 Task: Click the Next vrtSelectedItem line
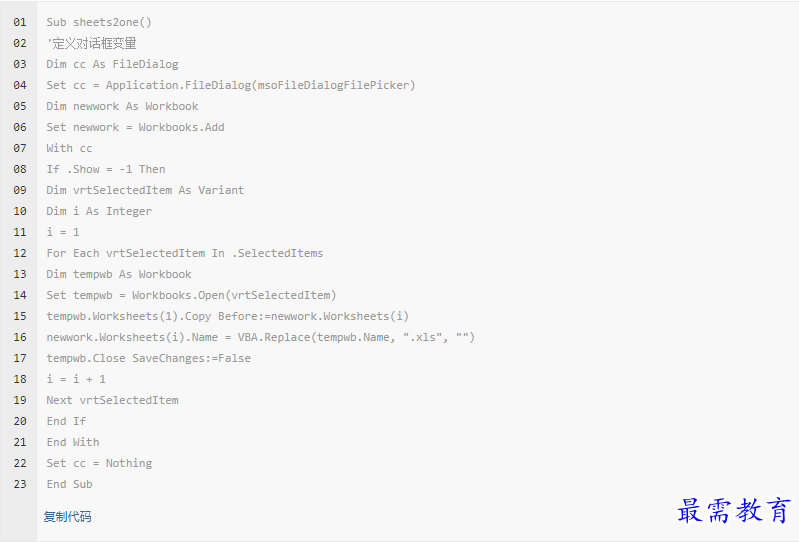(112, 400)
